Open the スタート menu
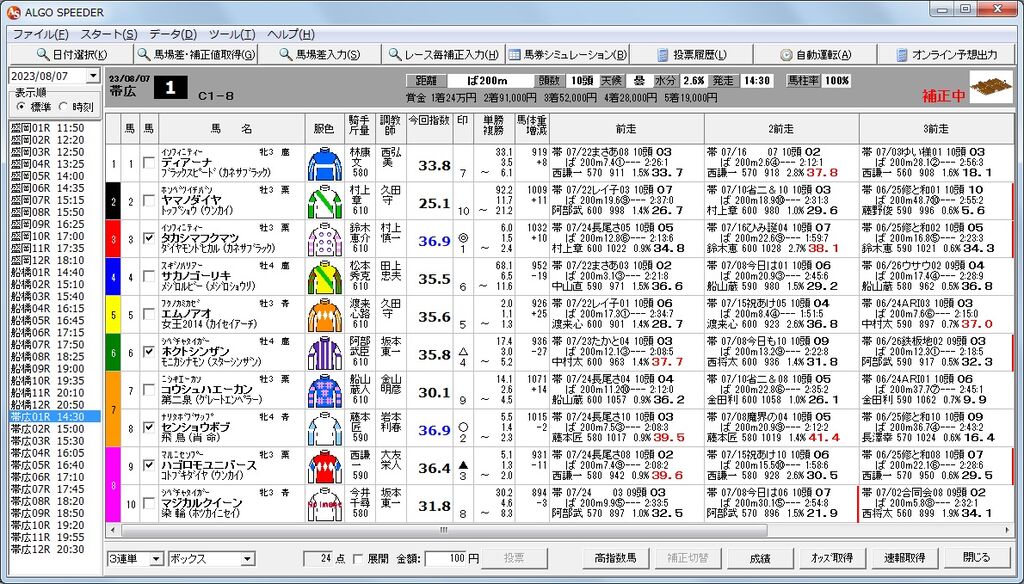 tap(108, 35)
